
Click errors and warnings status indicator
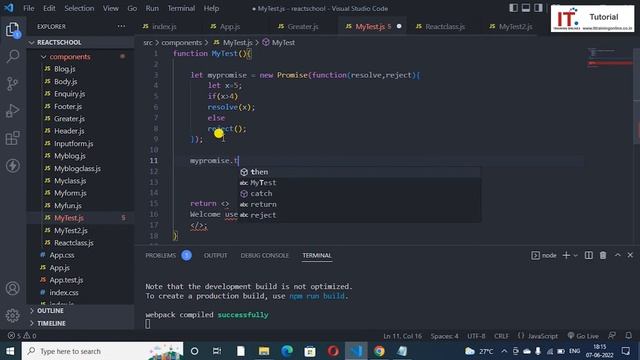[22, 336]
